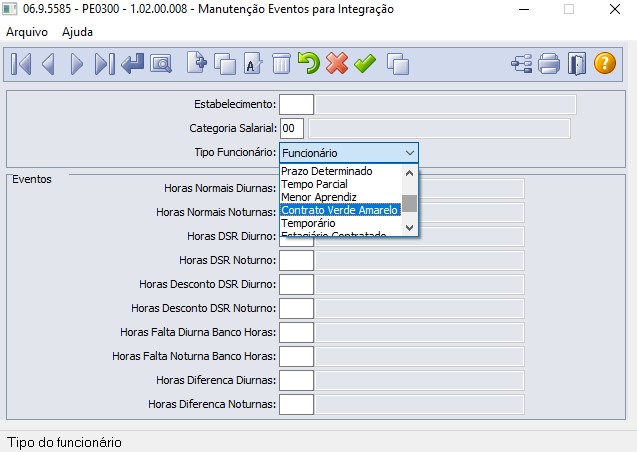
Task: Select Temporário from the list
Action: 340,223
